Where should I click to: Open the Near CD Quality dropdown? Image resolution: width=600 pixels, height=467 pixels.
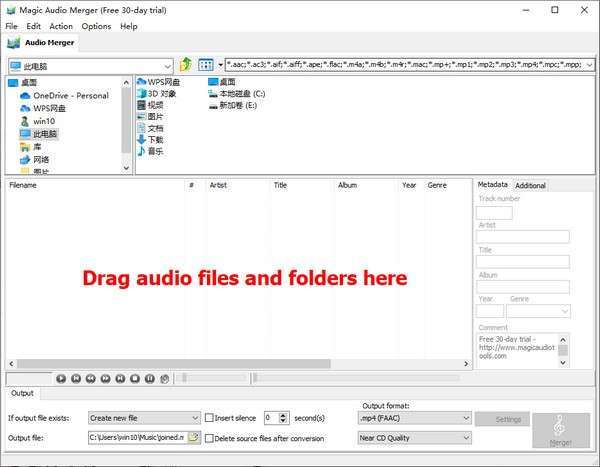[x=414, y=437]
